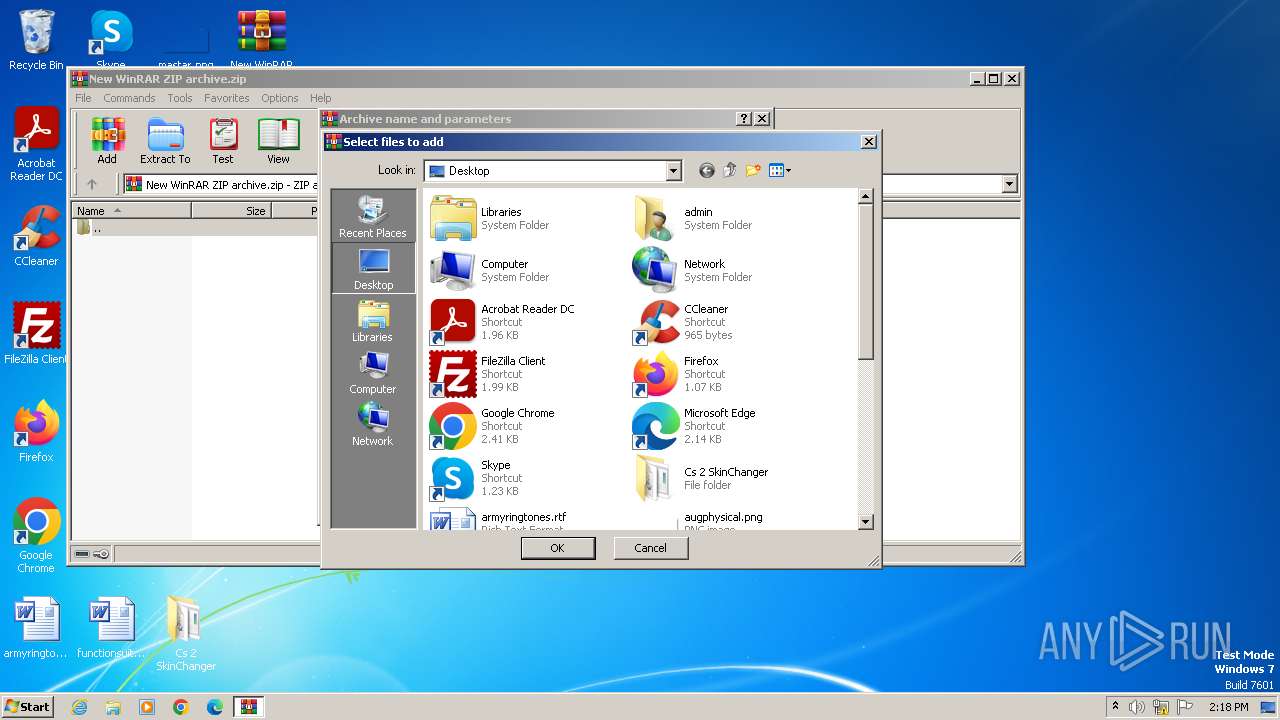Viewport: 1280px width, 720px height.
Task: Select CCleaner shortcut in file list
Action: point(683,322)
